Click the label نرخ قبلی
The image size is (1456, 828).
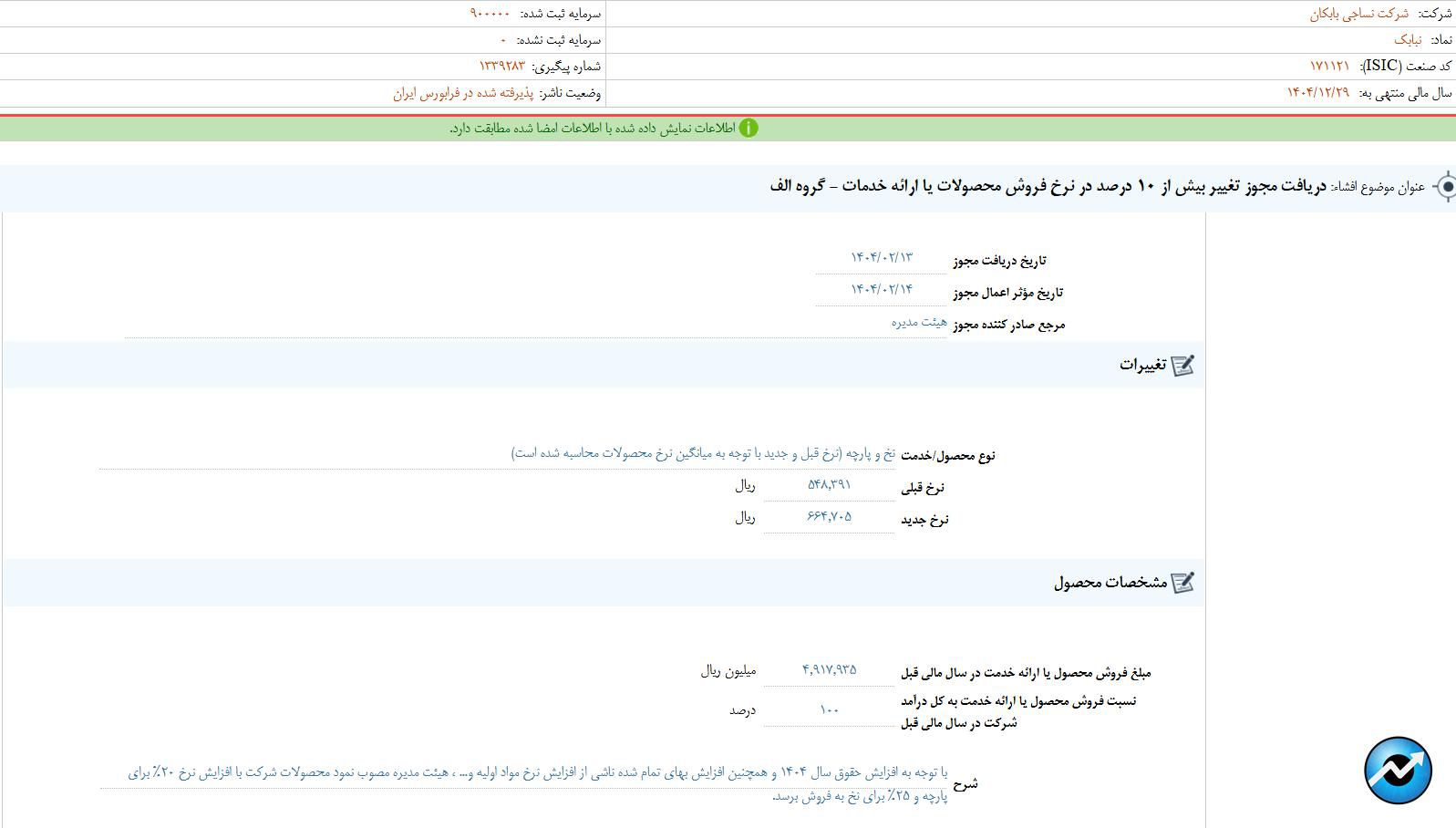point(924,489)
